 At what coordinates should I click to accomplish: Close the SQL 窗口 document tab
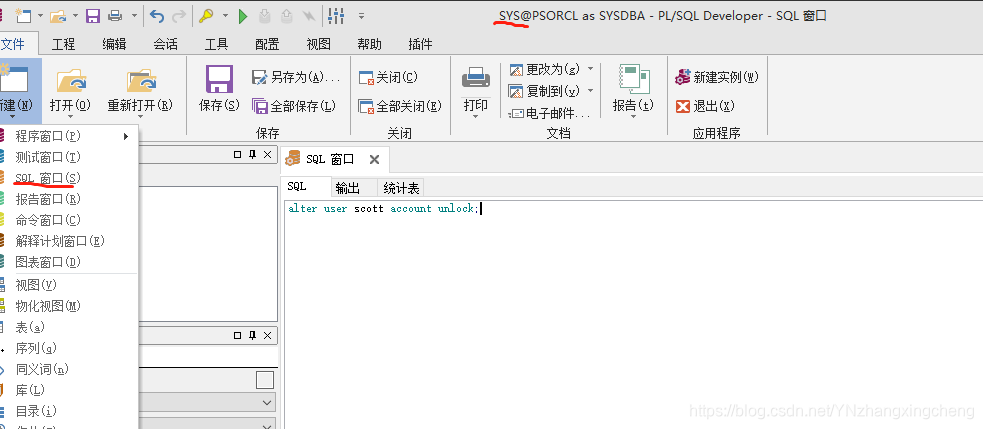coord(374,159)
